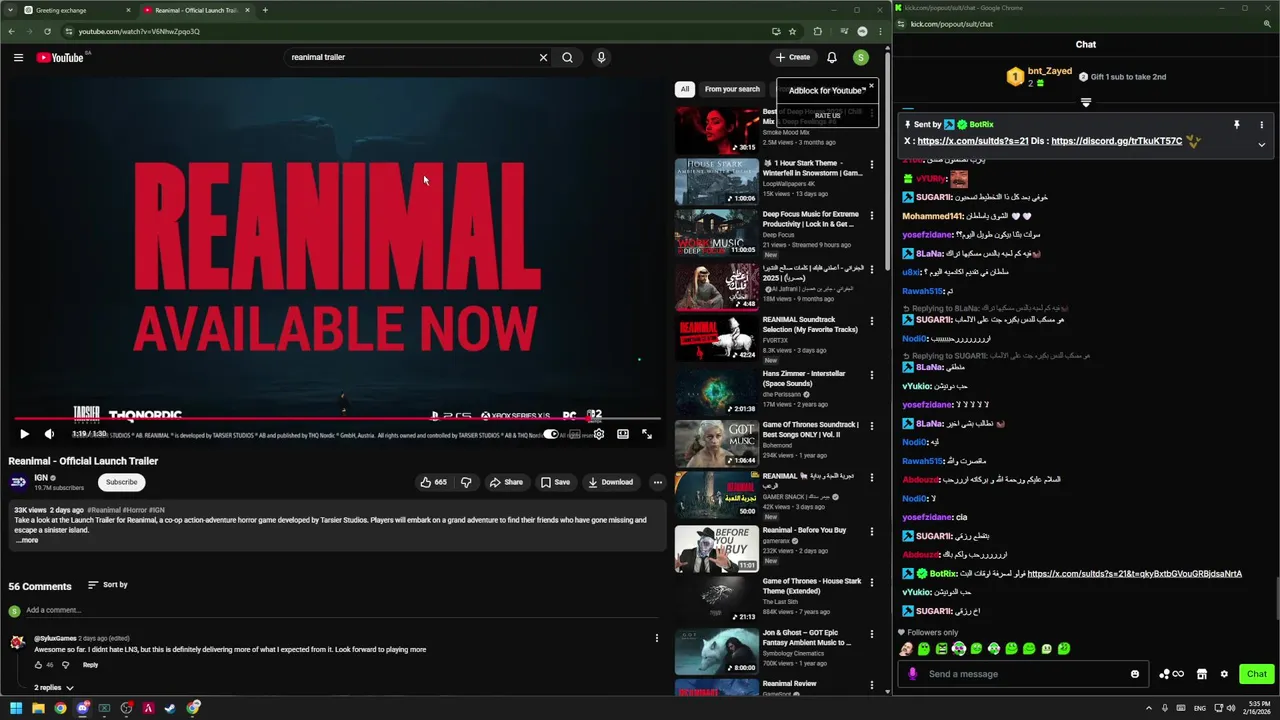Click 'RATE US' in the Adblock popup

click(827, 115)
